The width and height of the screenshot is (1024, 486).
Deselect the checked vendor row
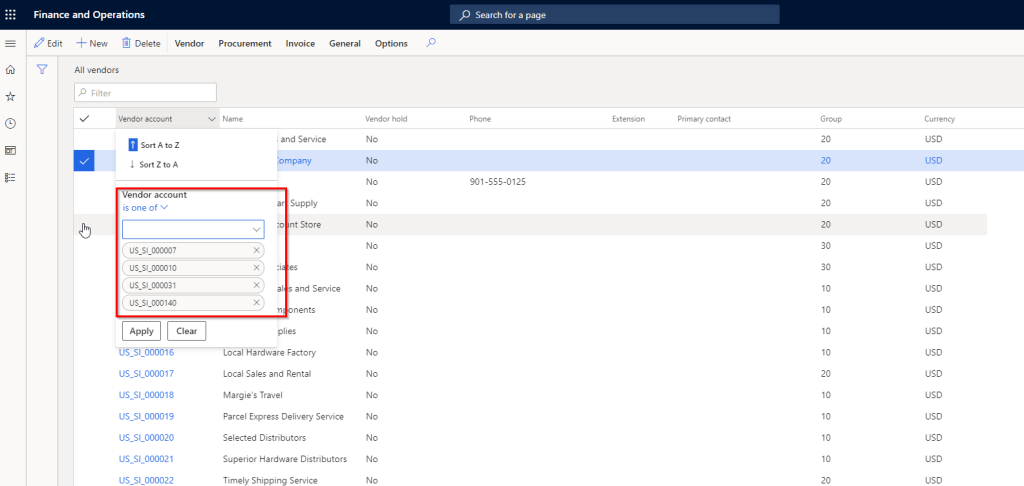pyautogui.click(x=84, y=161)
